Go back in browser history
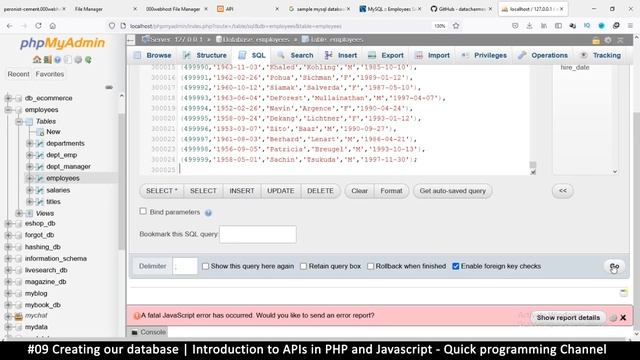The width and height of the screenshot is (640, 360). point(9,26)
